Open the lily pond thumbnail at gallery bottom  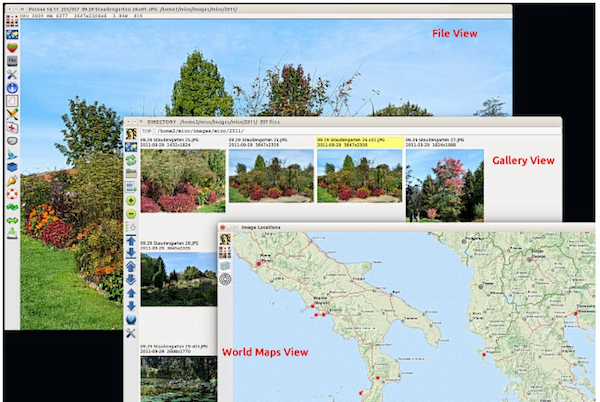point(179,379)
